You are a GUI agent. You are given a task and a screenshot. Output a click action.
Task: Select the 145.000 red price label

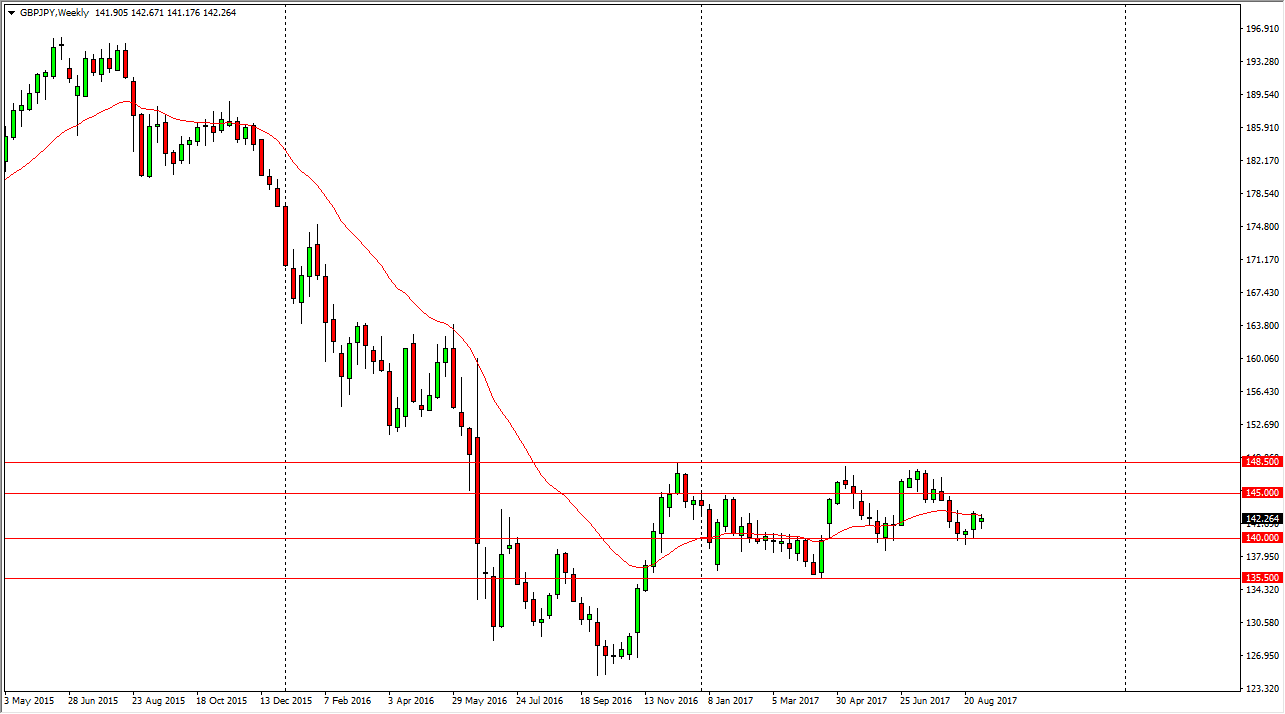1261,493
